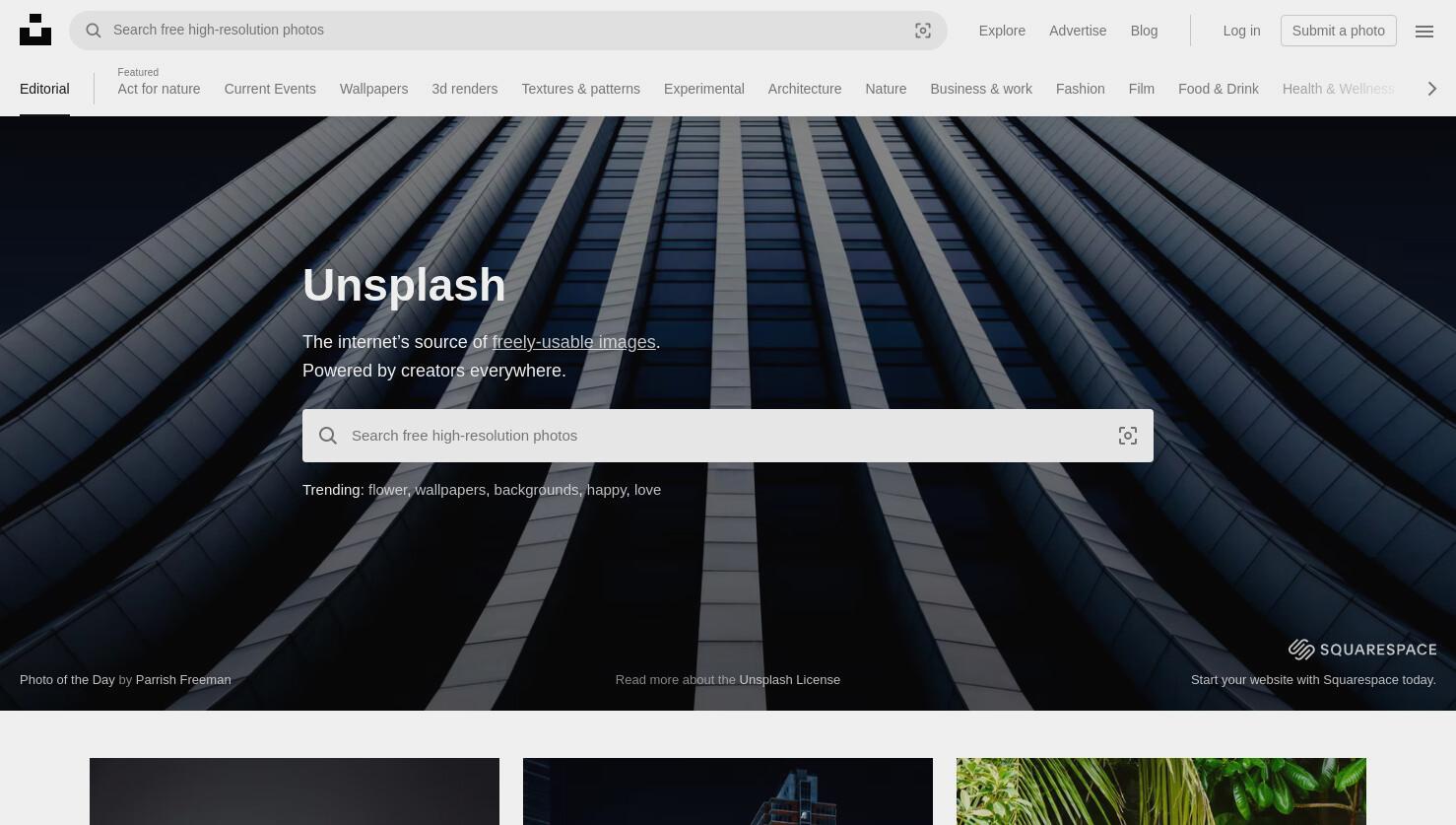This screenshot has width=1456, height=825.
Task: Switch to Experimental topic
Action: tap(703, 89)
